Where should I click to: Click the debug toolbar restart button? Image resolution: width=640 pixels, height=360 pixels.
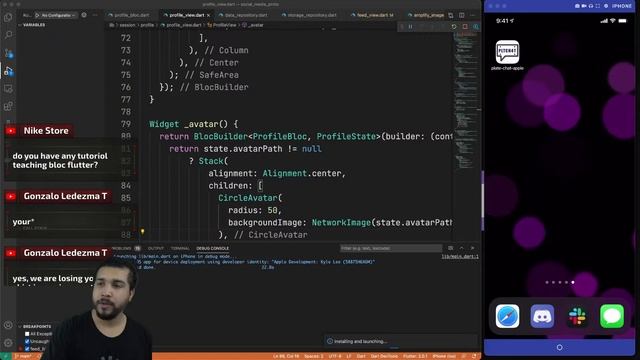coord(454,27)
